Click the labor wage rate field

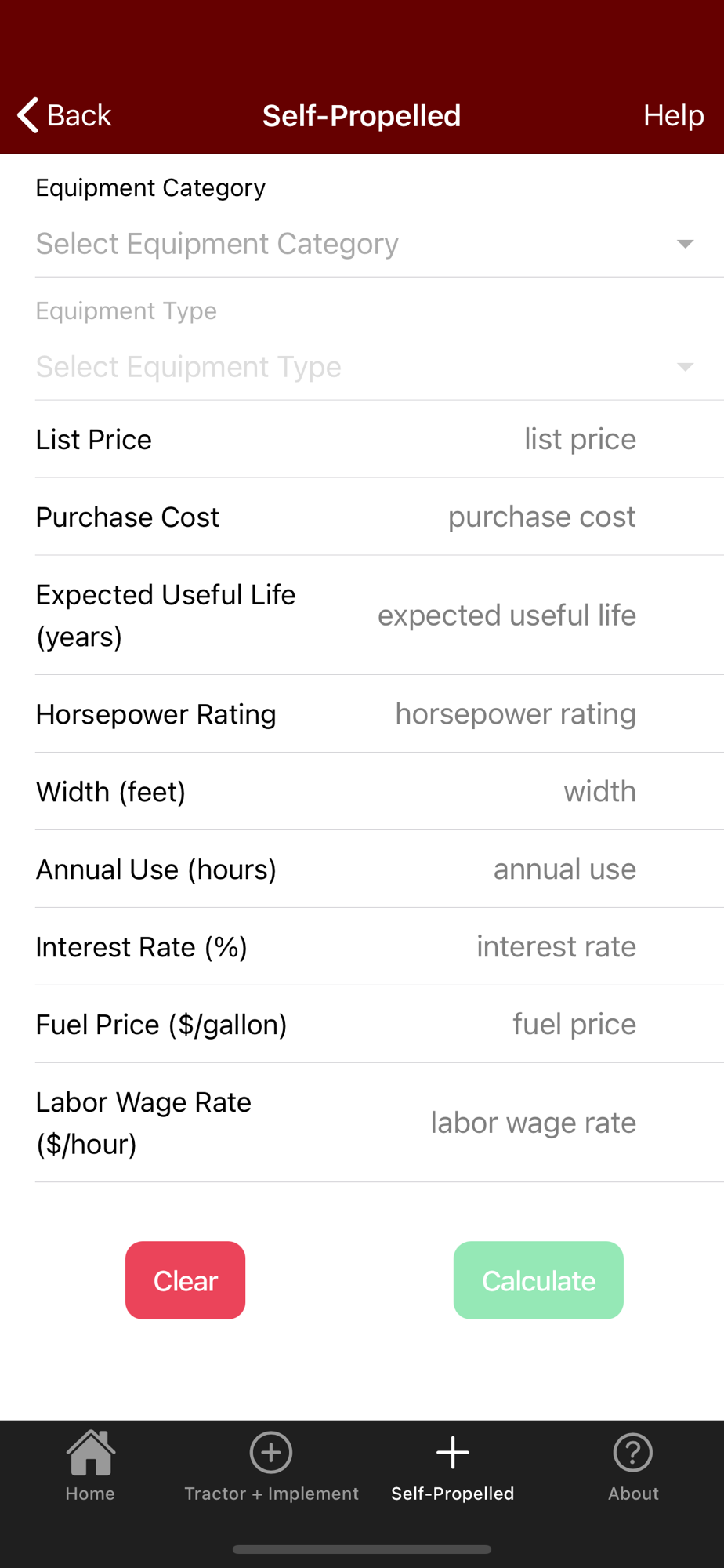click(533, 1123)
